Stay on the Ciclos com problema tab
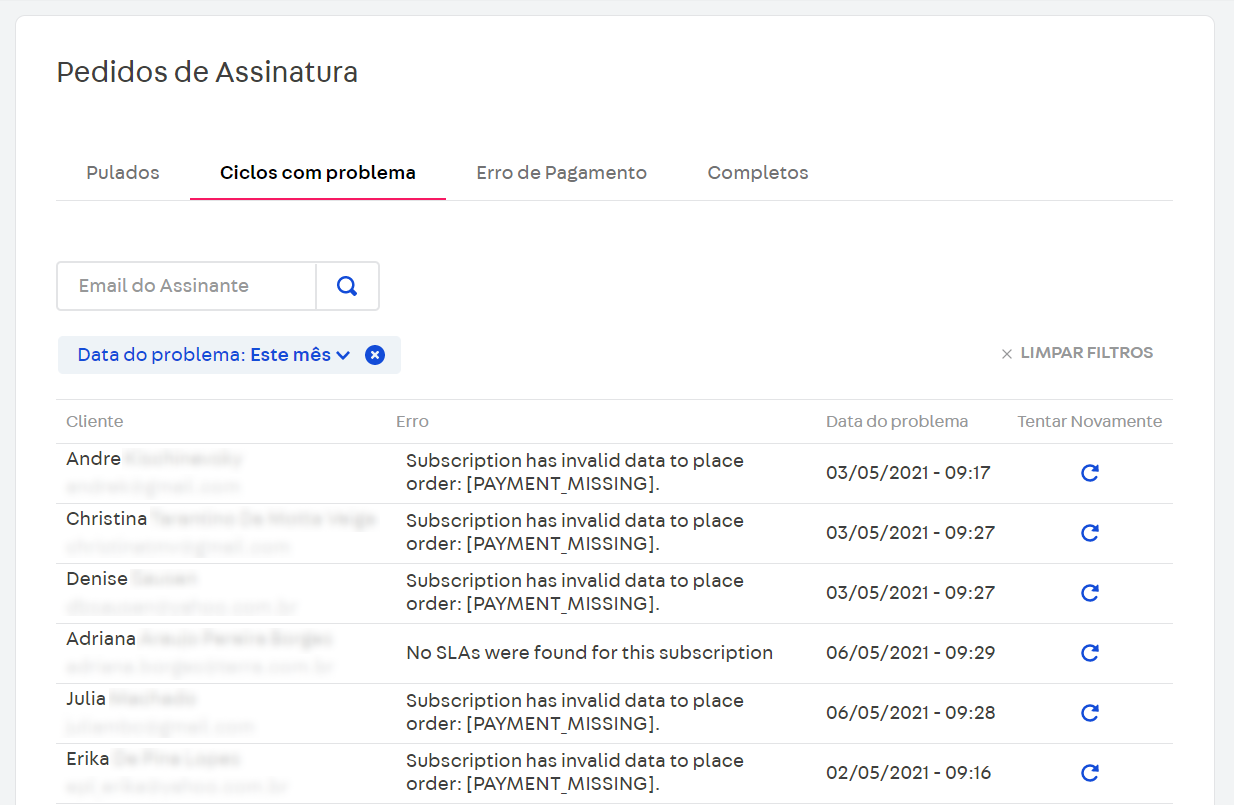The width and height of the screenshot is (1234, 805). (317, 172)
